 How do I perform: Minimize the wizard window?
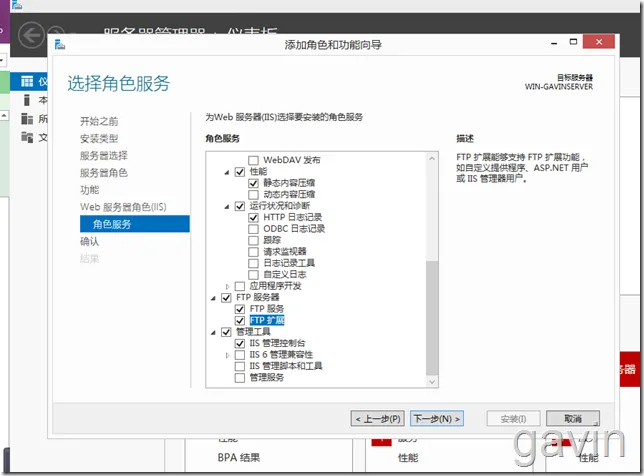(x=554, y=43)
